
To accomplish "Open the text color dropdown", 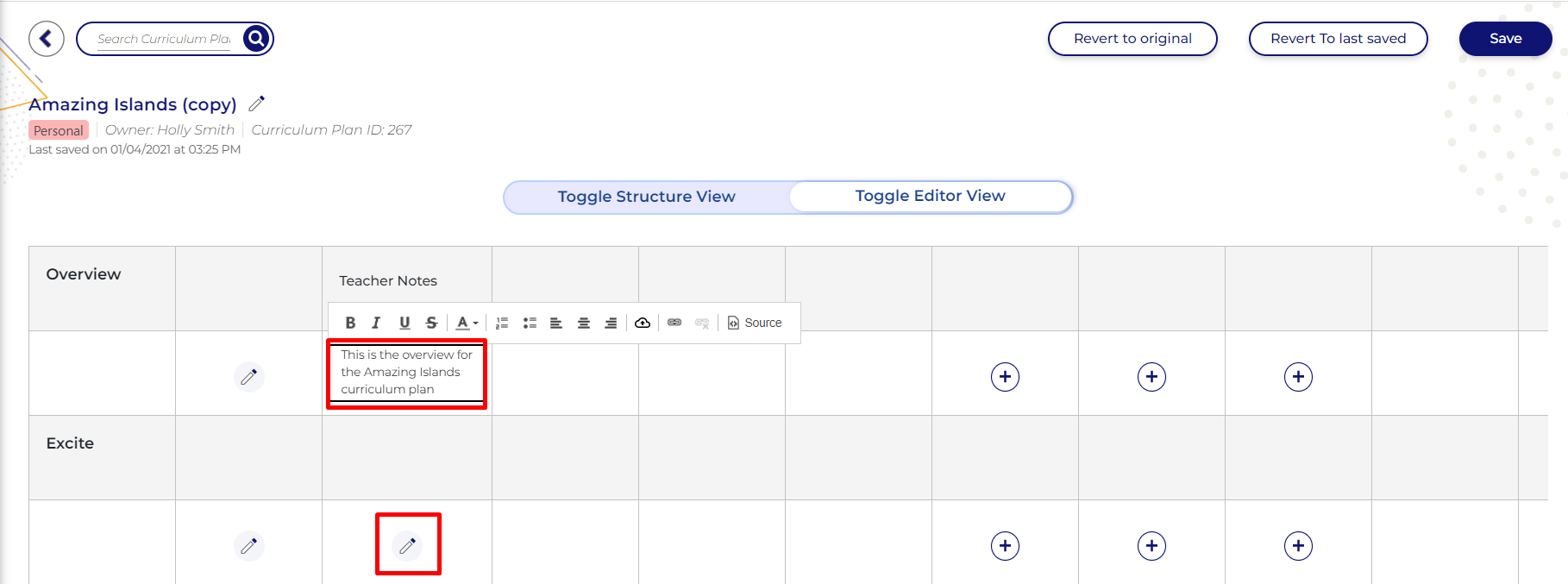I will tap(467, 323).
